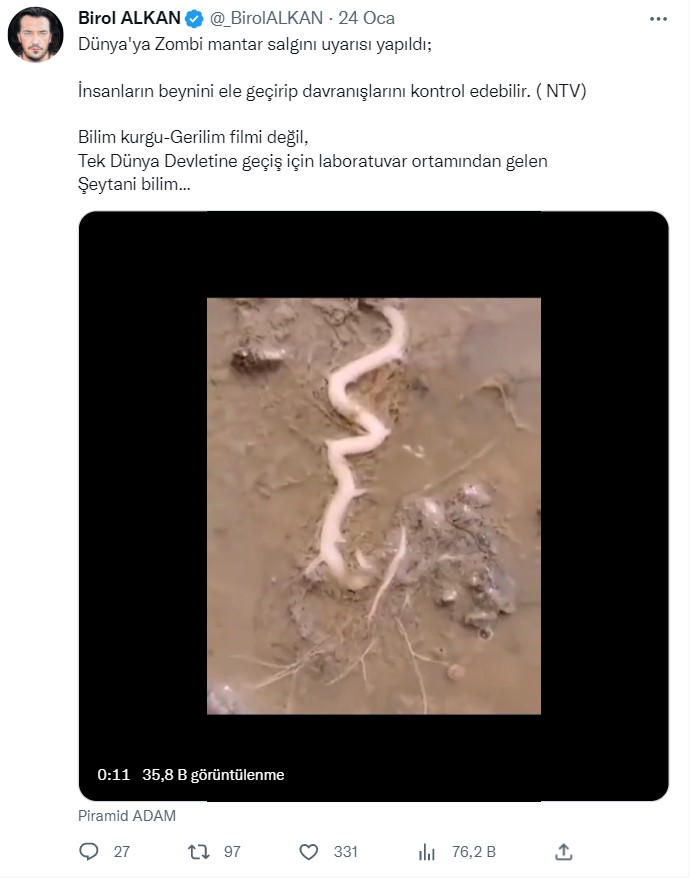The height and width of the screenshot is (878, 691).
Task: Click the 35,8 B görüntülenme label
Action: click(213, 774)
